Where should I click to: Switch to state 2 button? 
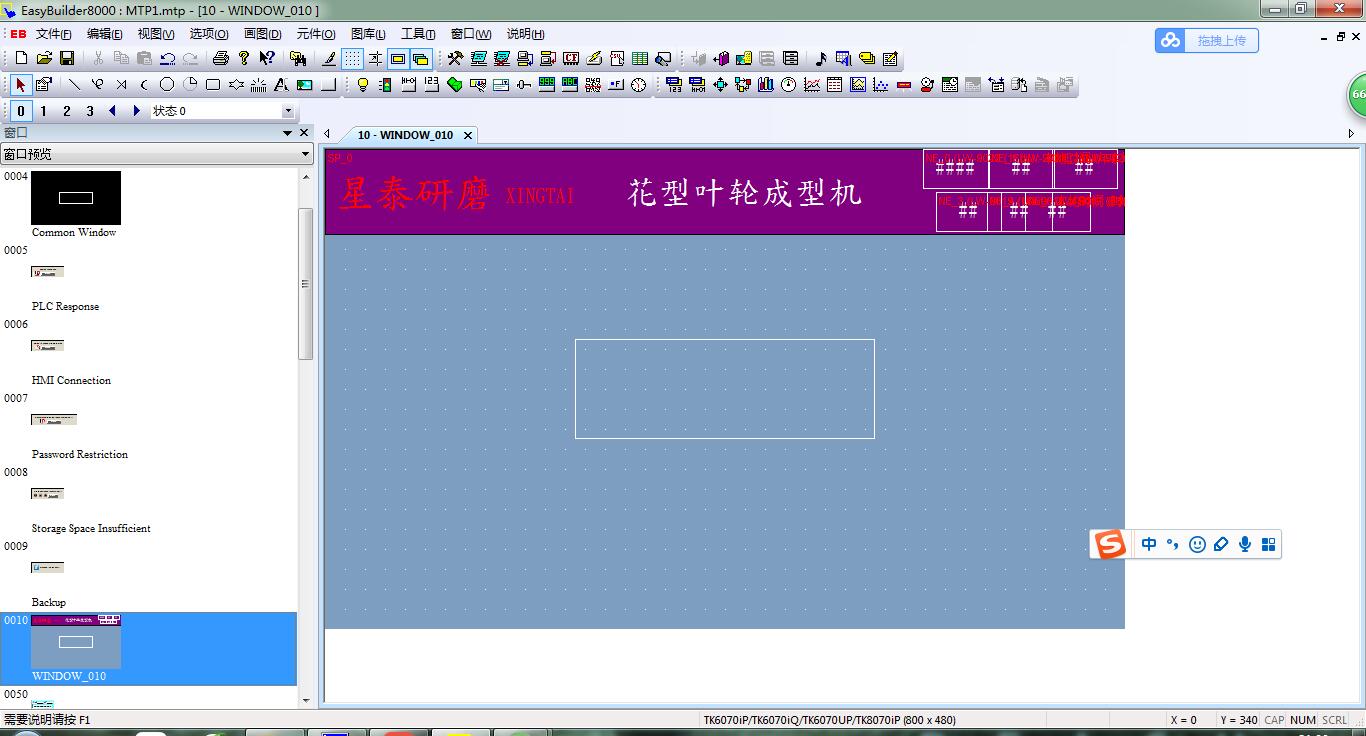pos(67,111)
